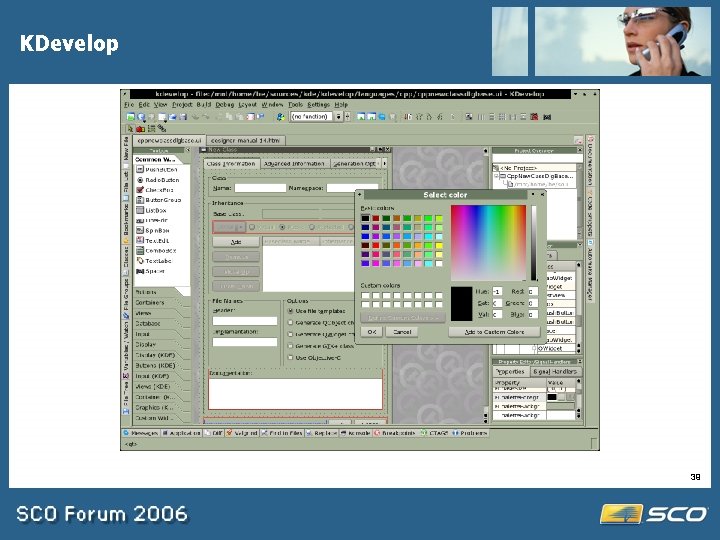Click the first icon on main toolbar

point(130,117)
